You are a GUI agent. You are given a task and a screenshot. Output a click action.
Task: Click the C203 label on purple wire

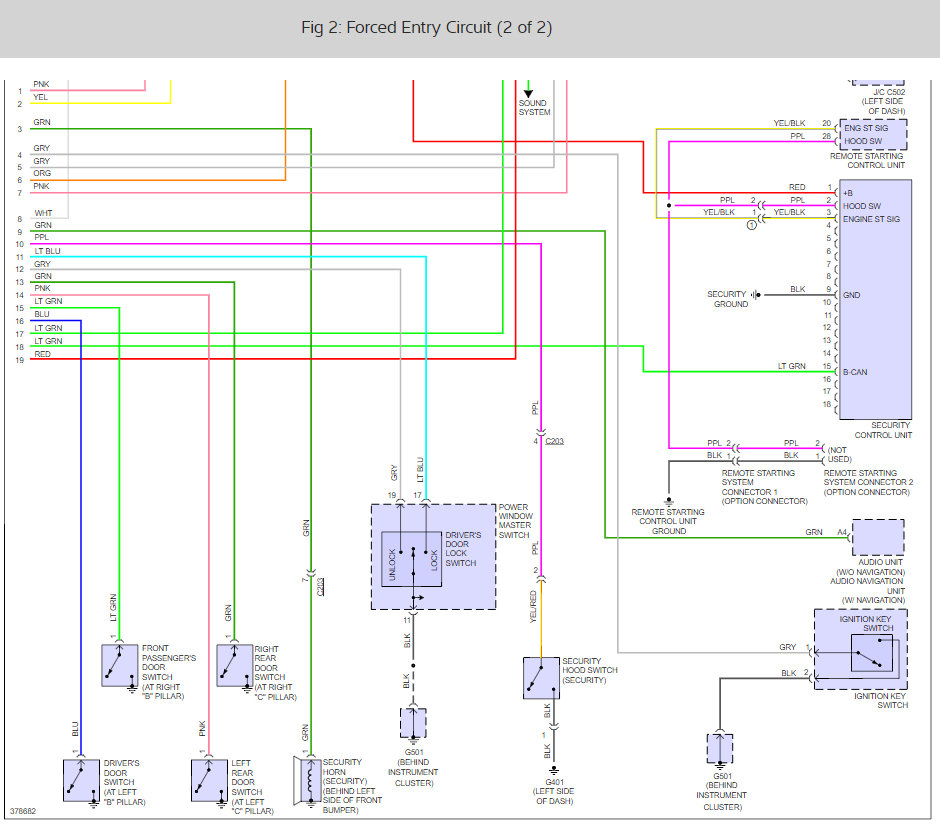[x=555, y=441]
